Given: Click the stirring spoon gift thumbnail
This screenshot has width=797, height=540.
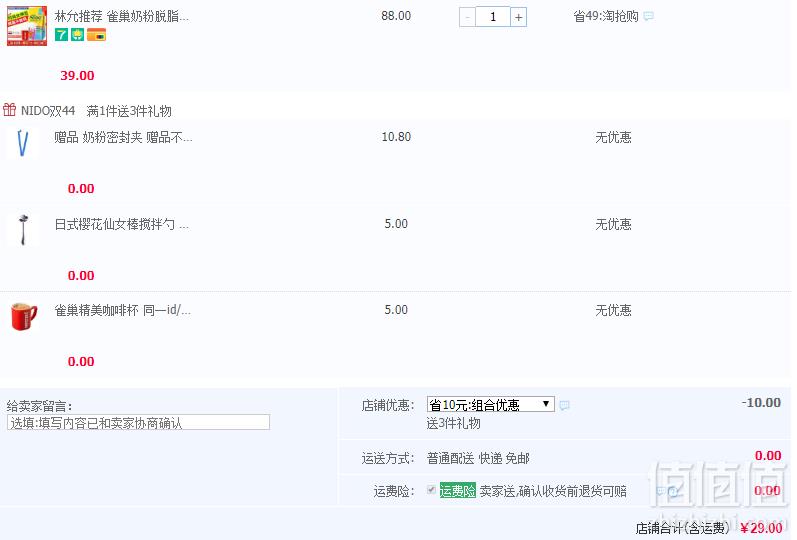Looking at the screenshot, I should pyautogui.click(x=22, y=230).
